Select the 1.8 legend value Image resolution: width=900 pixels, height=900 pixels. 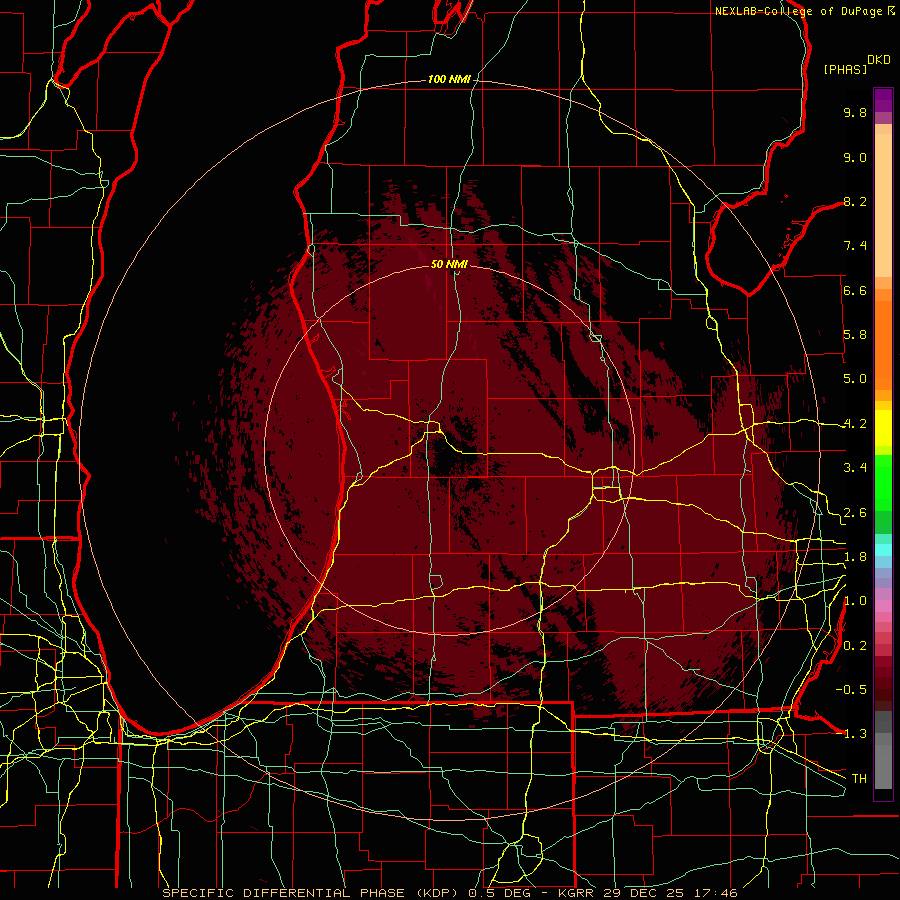pyautogui.click(x=855, y=557)
